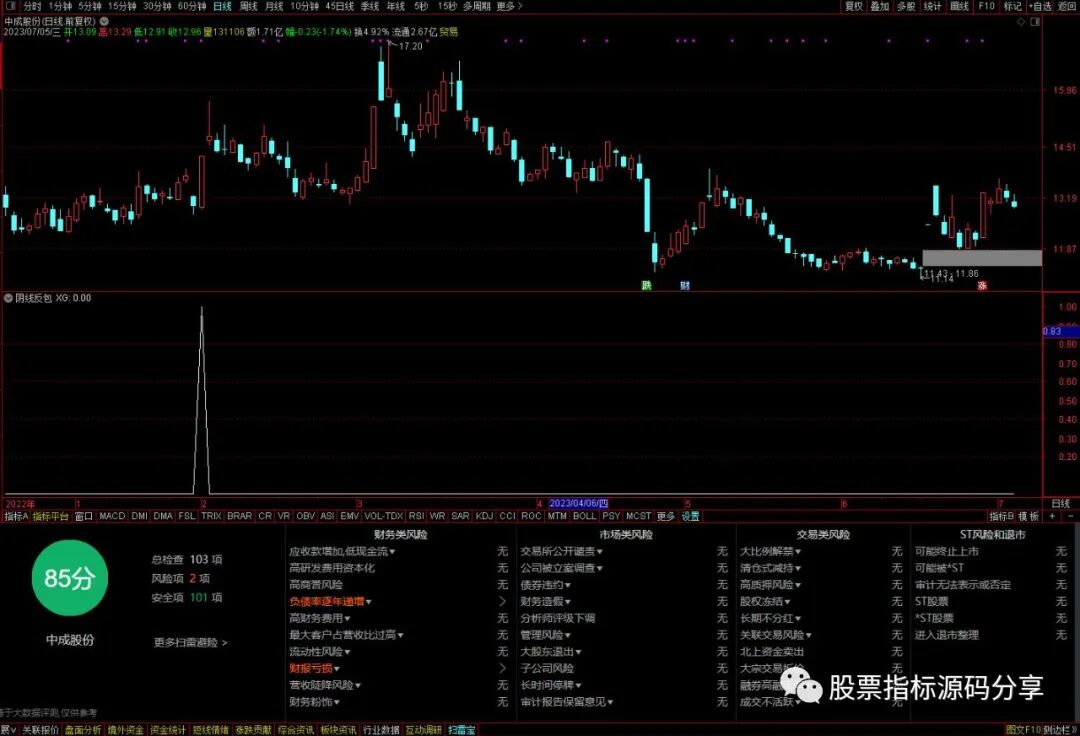1080x736 pixels.
Task: Click the green 85分 score circle
Action: point(70,578)
